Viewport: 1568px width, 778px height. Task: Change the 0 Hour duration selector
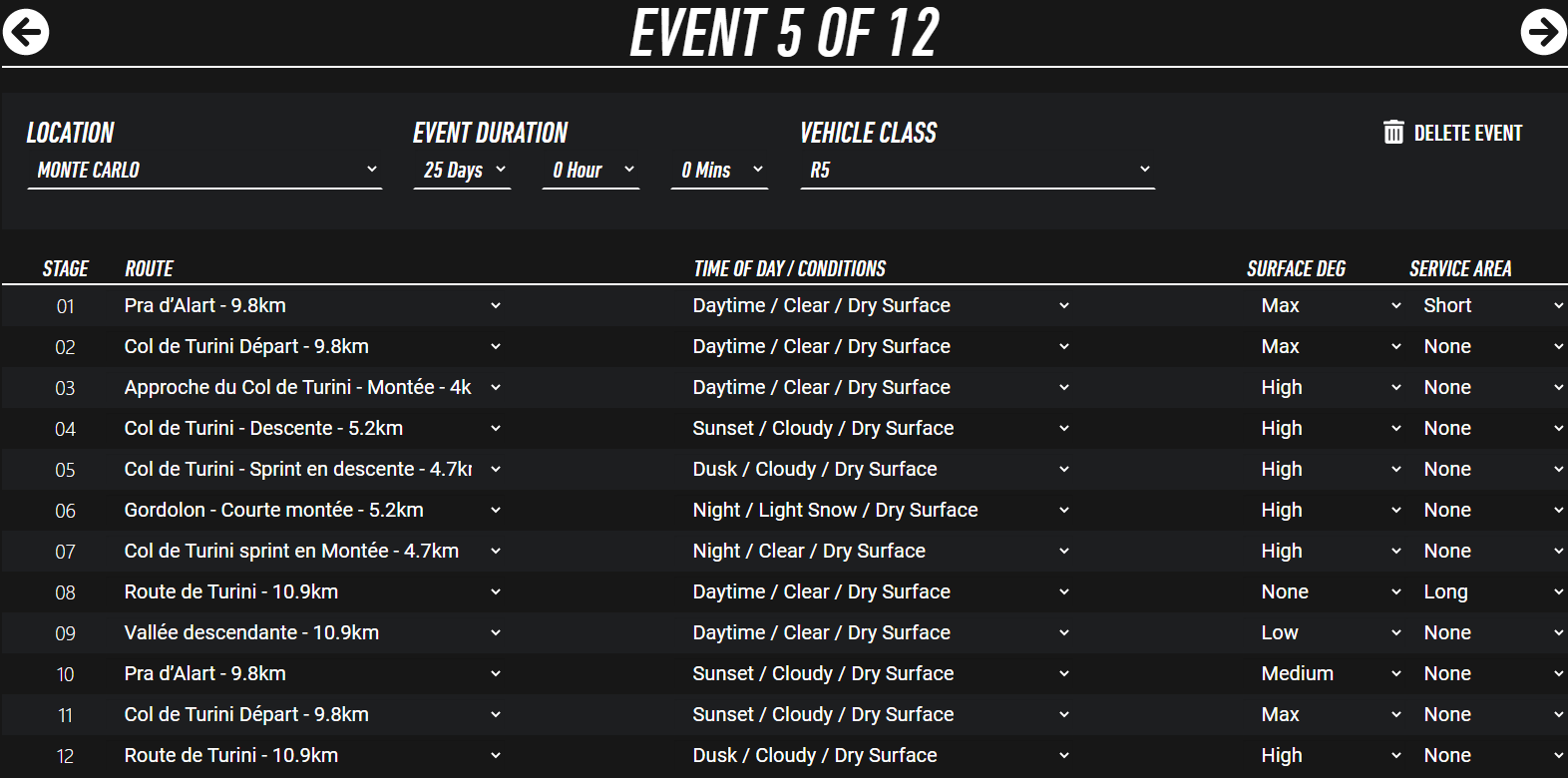click(x=590, y=171)
